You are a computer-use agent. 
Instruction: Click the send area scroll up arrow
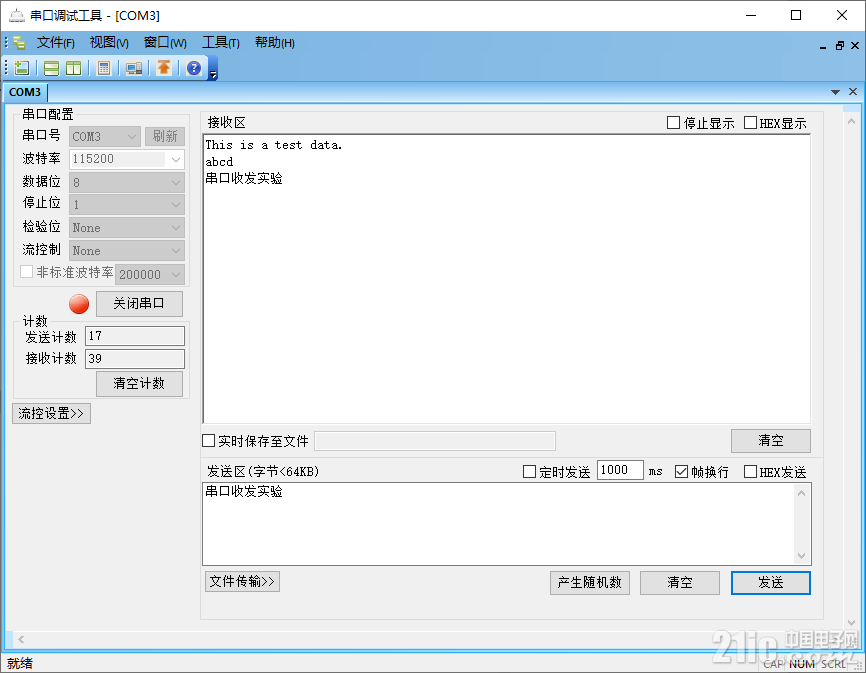point(801,492)
